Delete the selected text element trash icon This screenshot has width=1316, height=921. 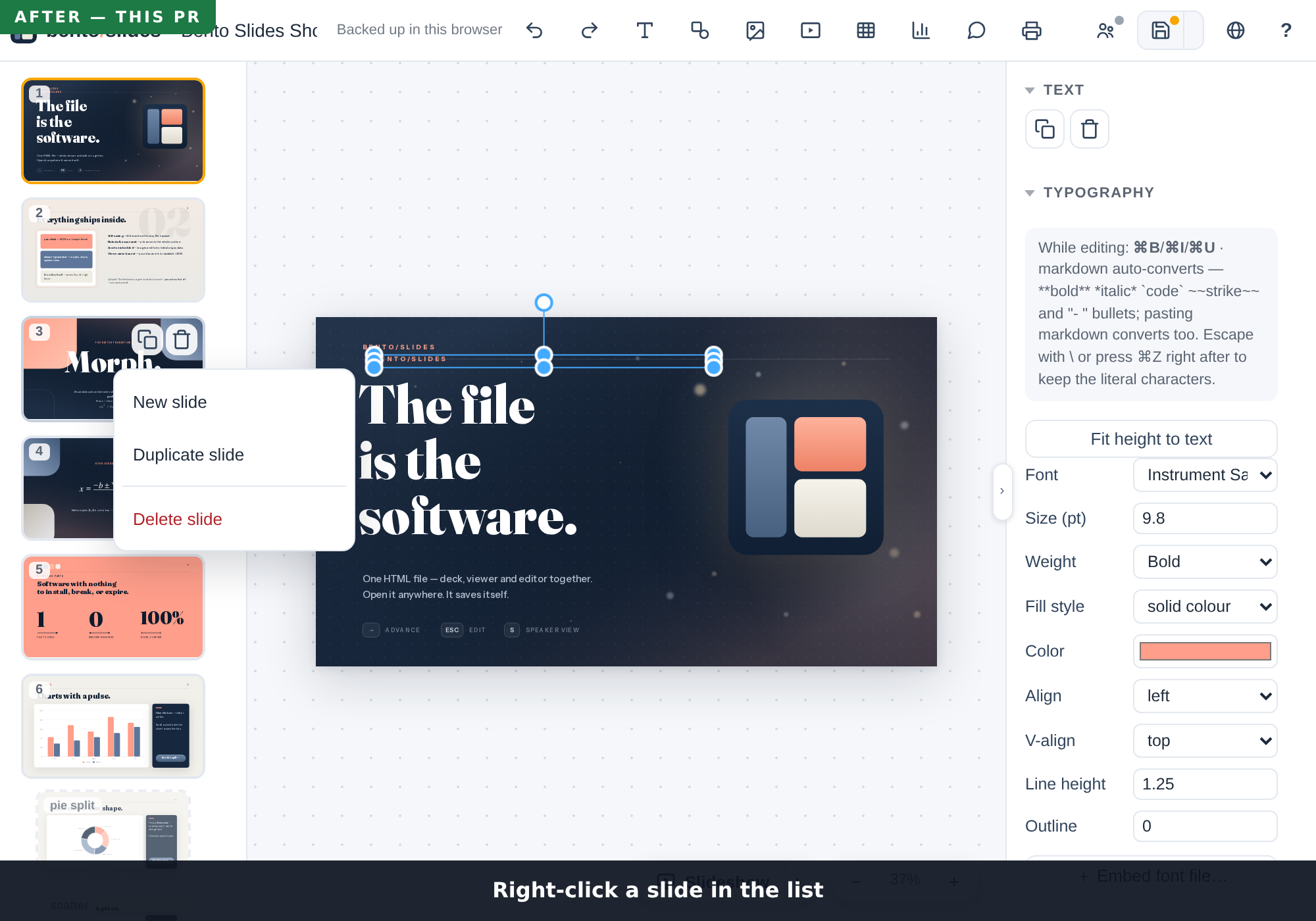(1090, 129)
